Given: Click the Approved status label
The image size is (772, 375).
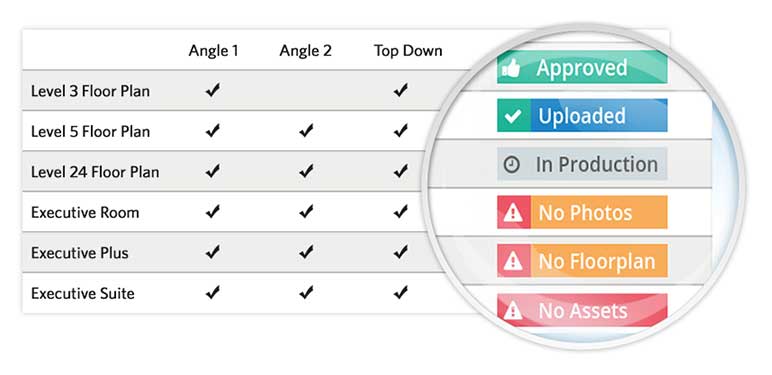Looking at the screenshot, I should [x=581, y=68].
